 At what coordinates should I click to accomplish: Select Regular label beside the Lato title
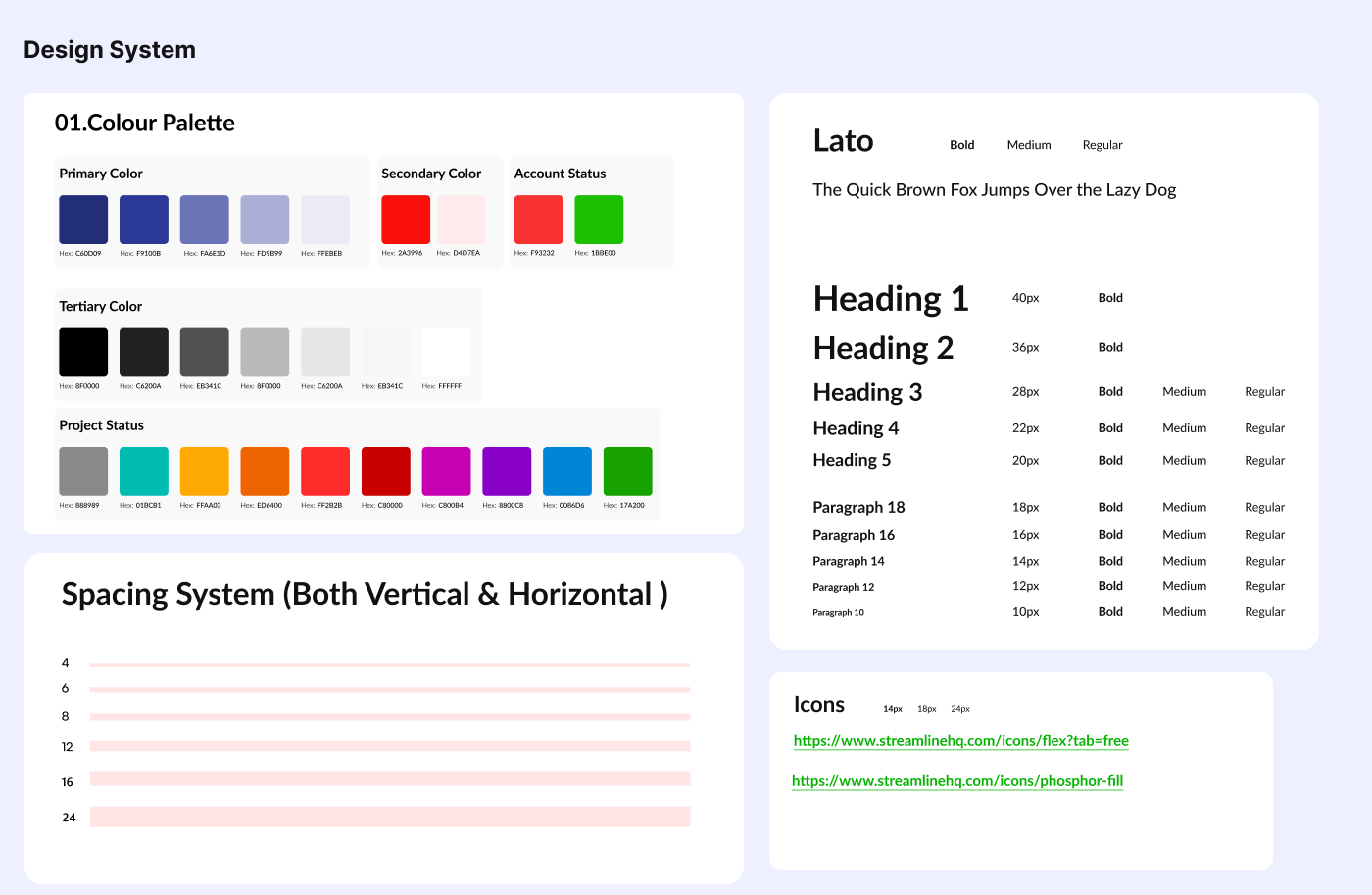point(1102,145)
